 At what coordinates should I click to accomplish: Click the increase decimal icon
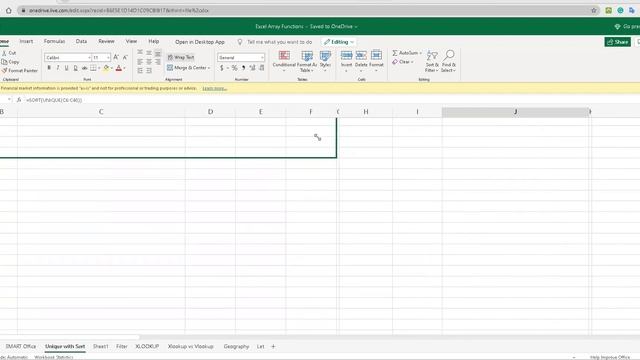253,68
